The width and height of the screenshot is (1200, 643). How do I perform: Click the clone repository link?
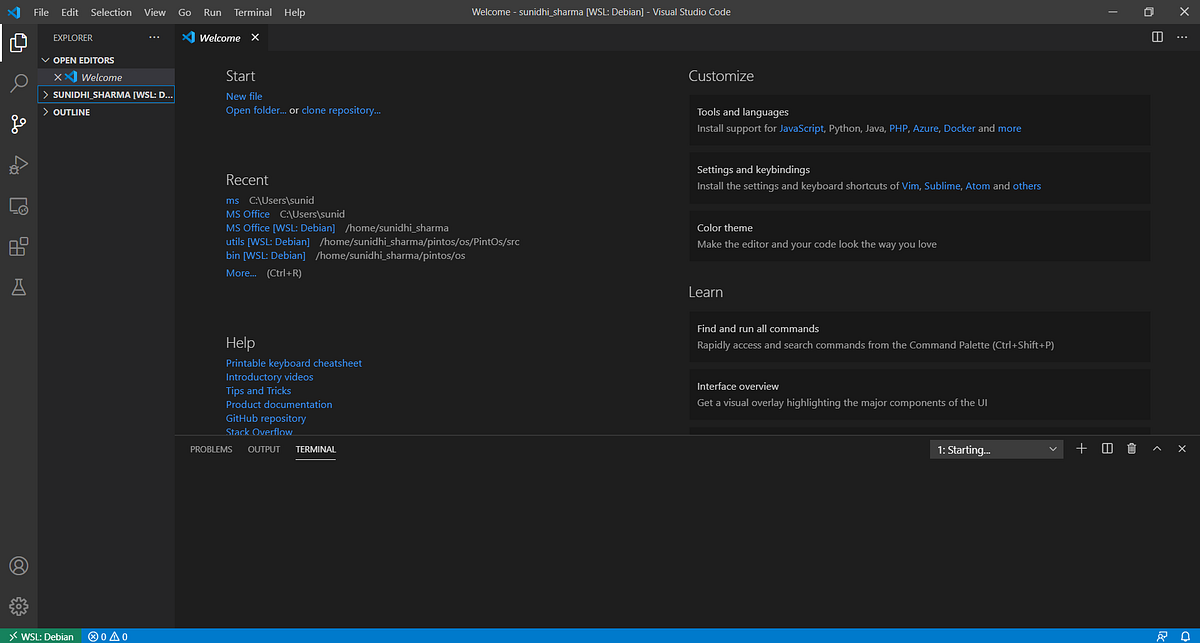click(x=340, y=110)
